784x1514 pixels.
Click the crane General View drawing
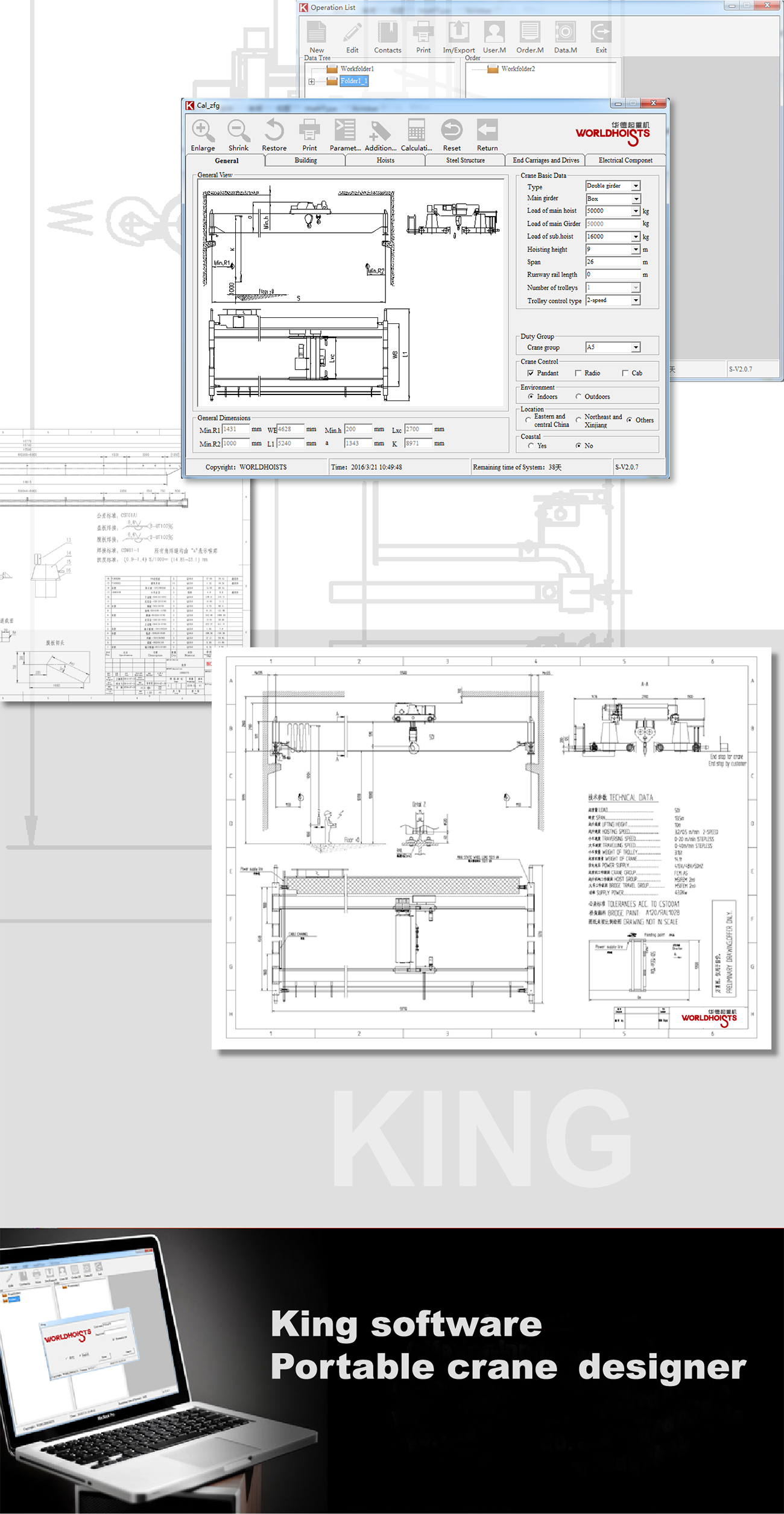(x=351, y=293)
